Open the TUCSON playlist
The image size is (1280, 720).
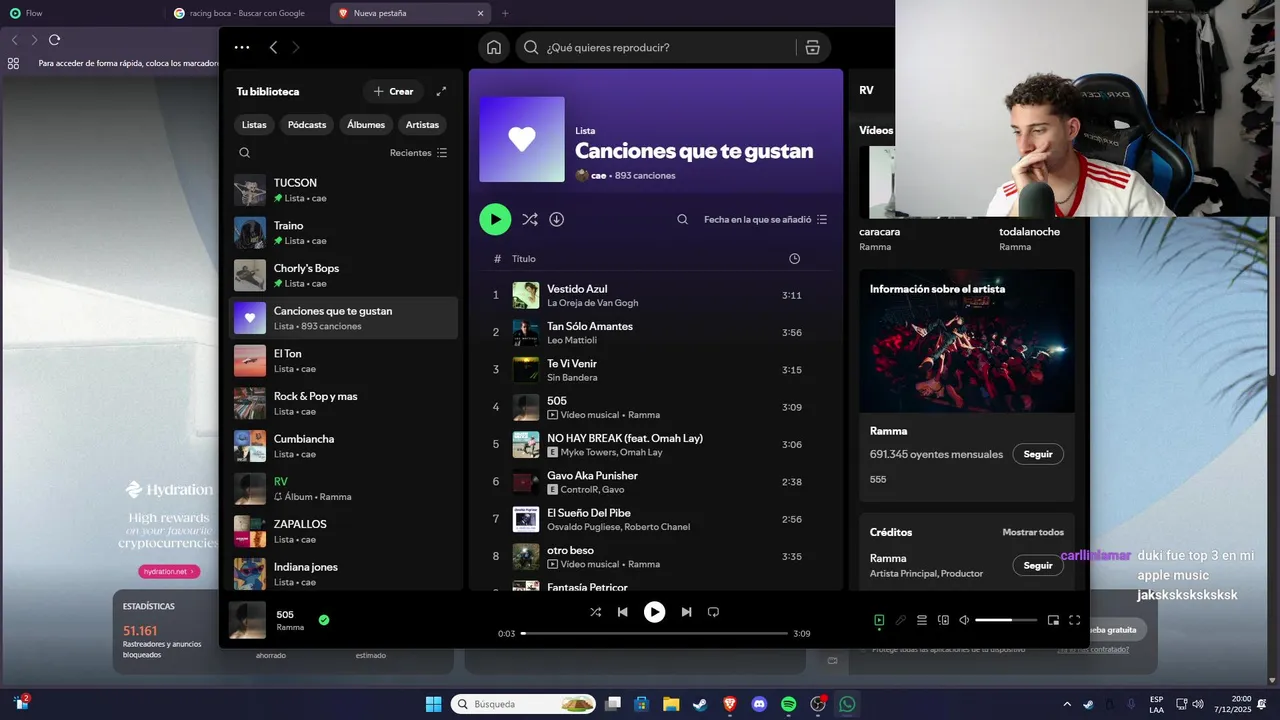[343, 190]
